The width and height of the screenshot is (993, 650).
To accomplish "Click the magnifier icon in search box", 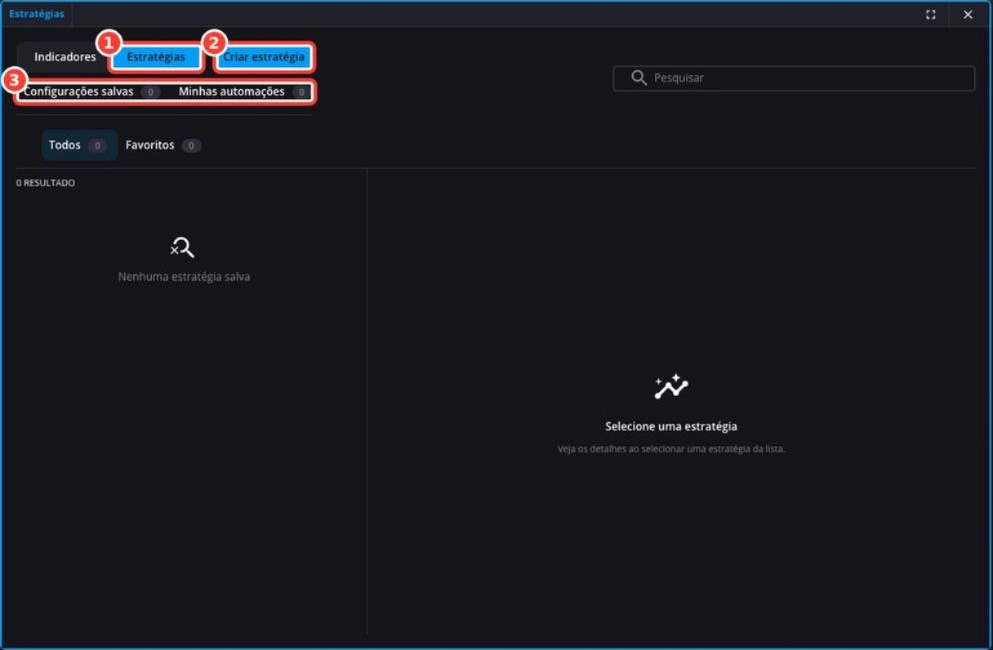I will tap(638, 78).
